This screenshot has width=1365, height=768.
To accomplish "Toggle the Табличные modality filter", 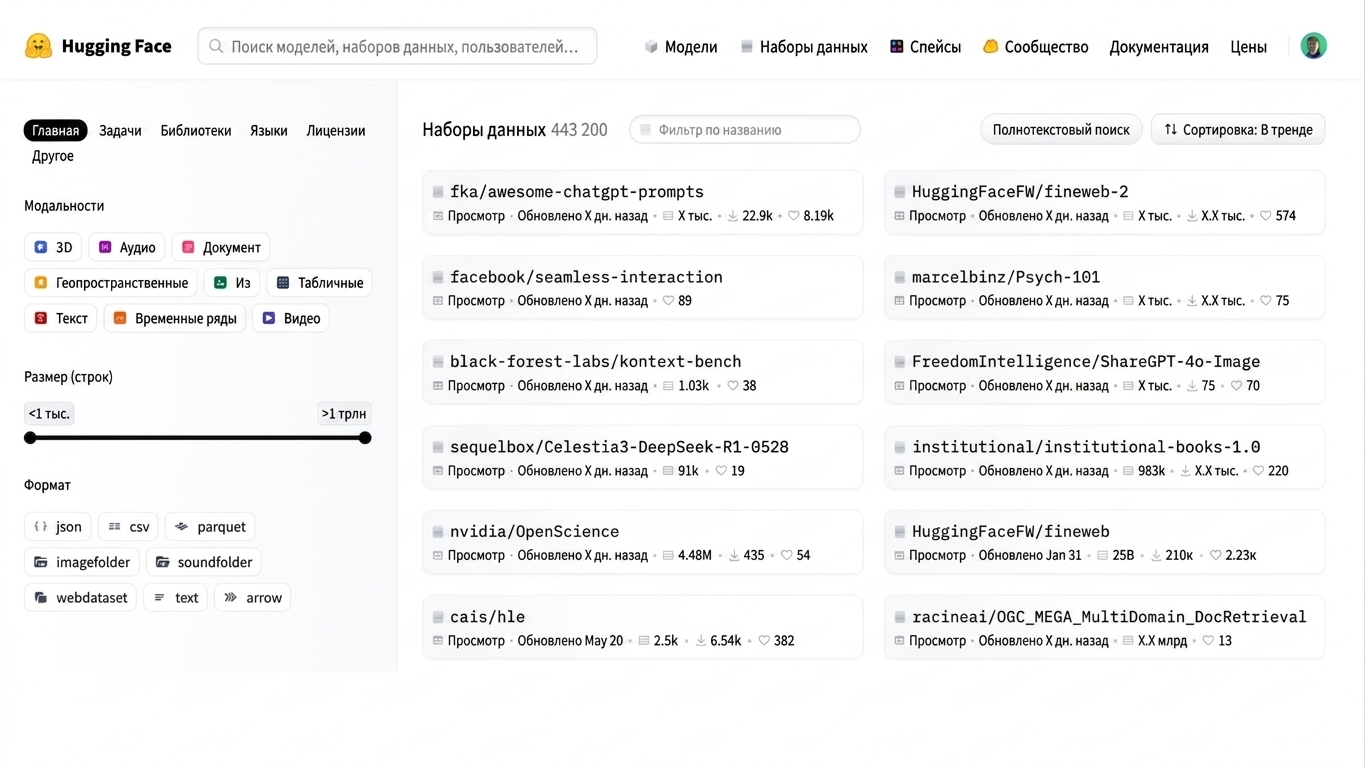I will tap(320, 283).
